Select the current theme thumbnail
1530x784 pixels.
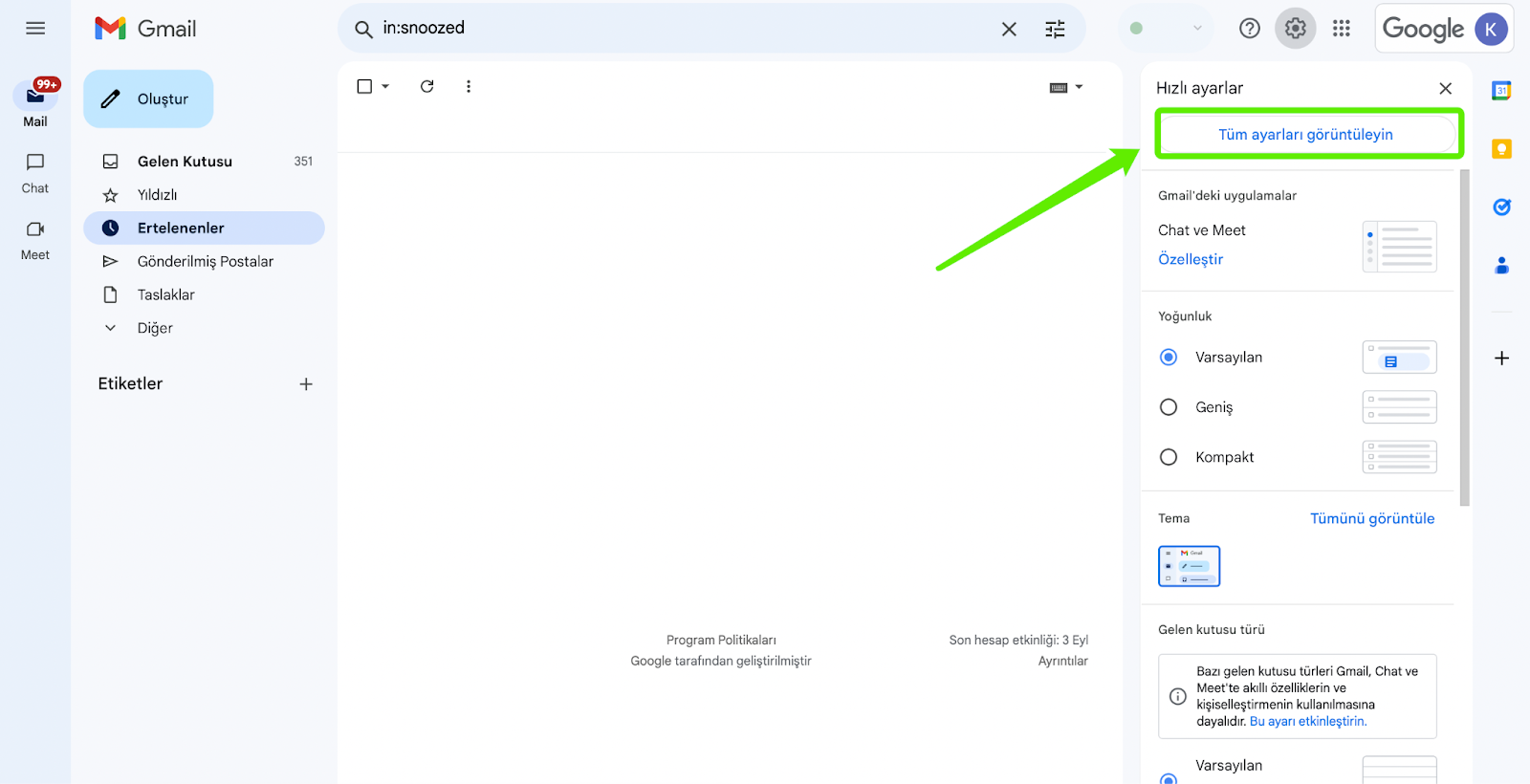(x=1189, y=566)
